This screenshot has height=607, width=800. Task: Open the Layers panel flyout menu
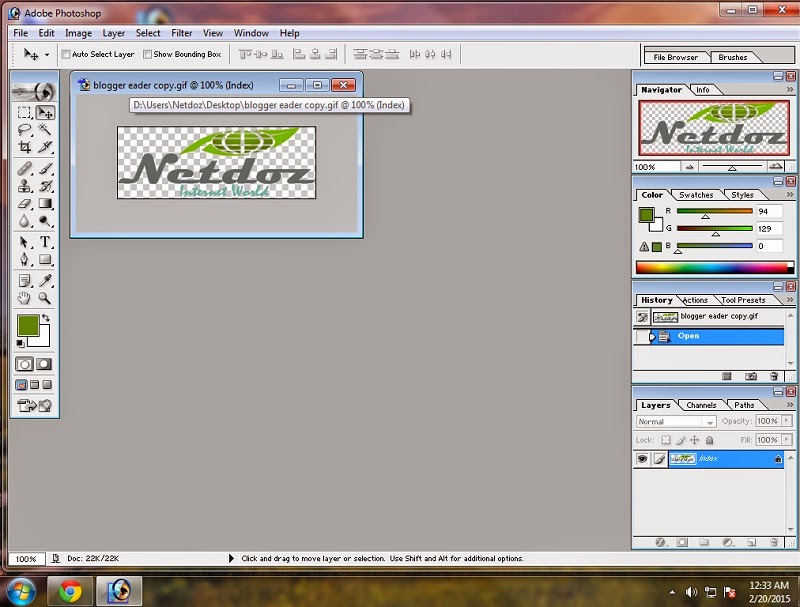790,405
